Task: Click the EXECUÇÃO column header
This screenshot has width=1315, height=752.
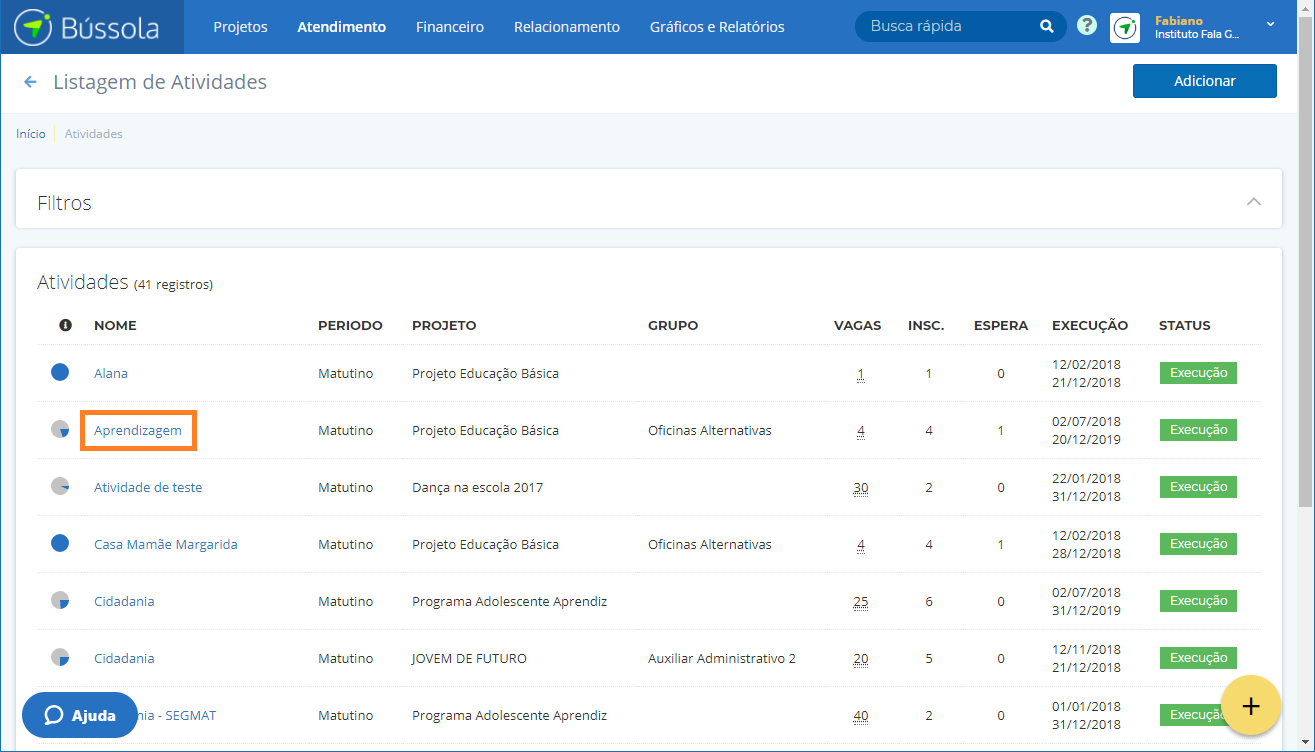Action: coord(1090,325)
